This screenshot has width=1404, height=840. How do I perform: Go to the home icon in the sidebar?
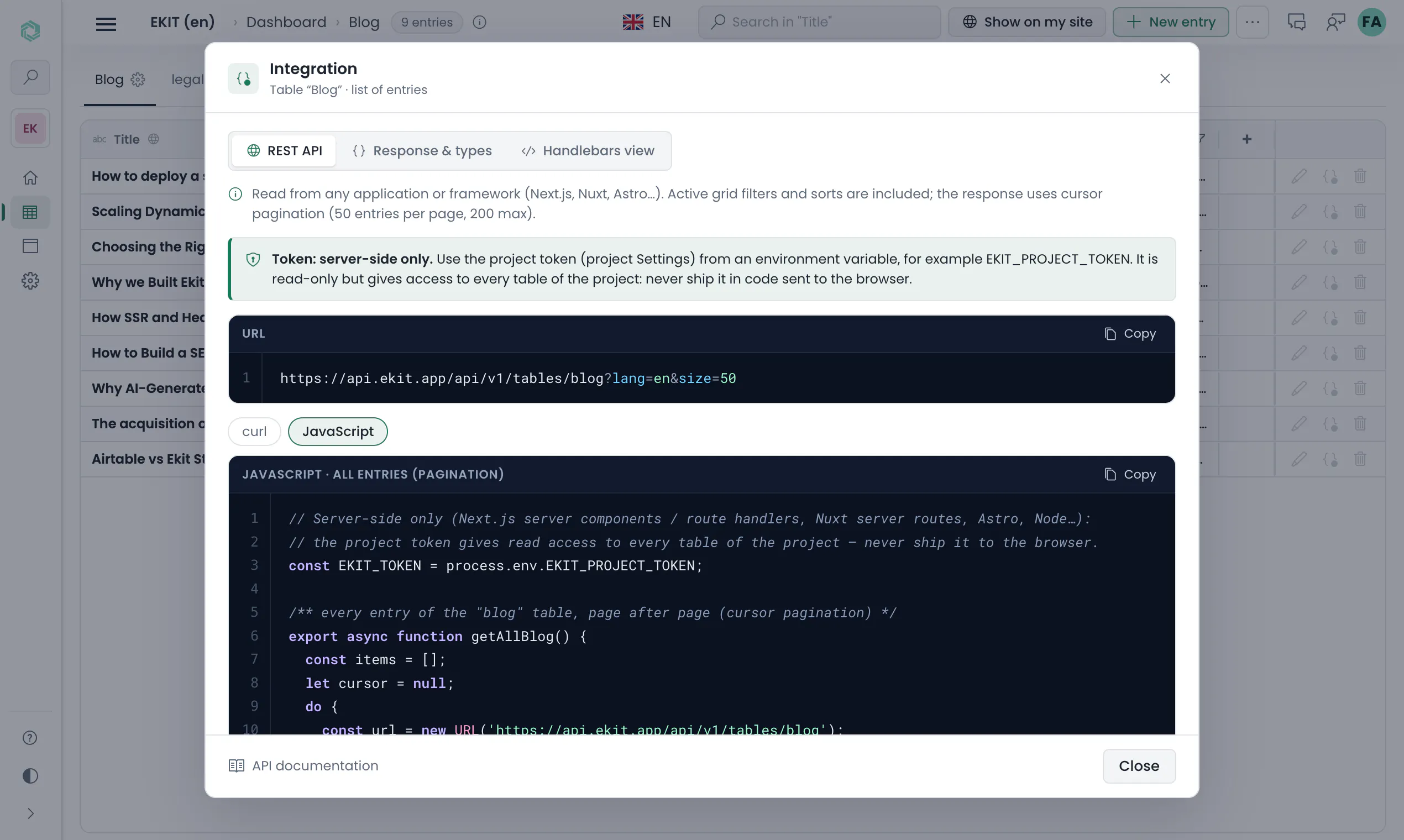(x=30, y=178)
